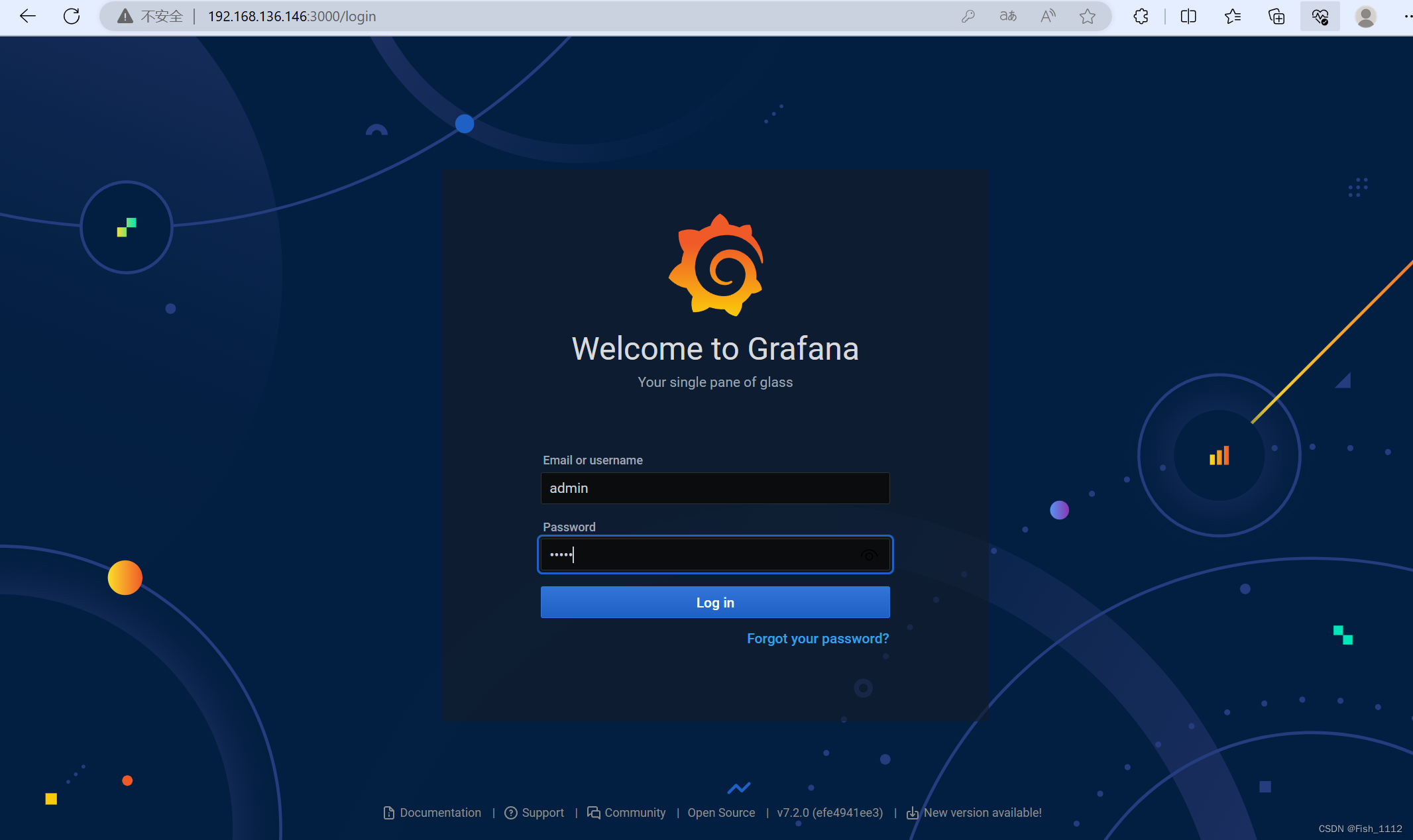The width and height of the screenshot is (1413, 840).
Task: Click the Open Source footer link
Action: pyautogui.click(x=720, y=812)
